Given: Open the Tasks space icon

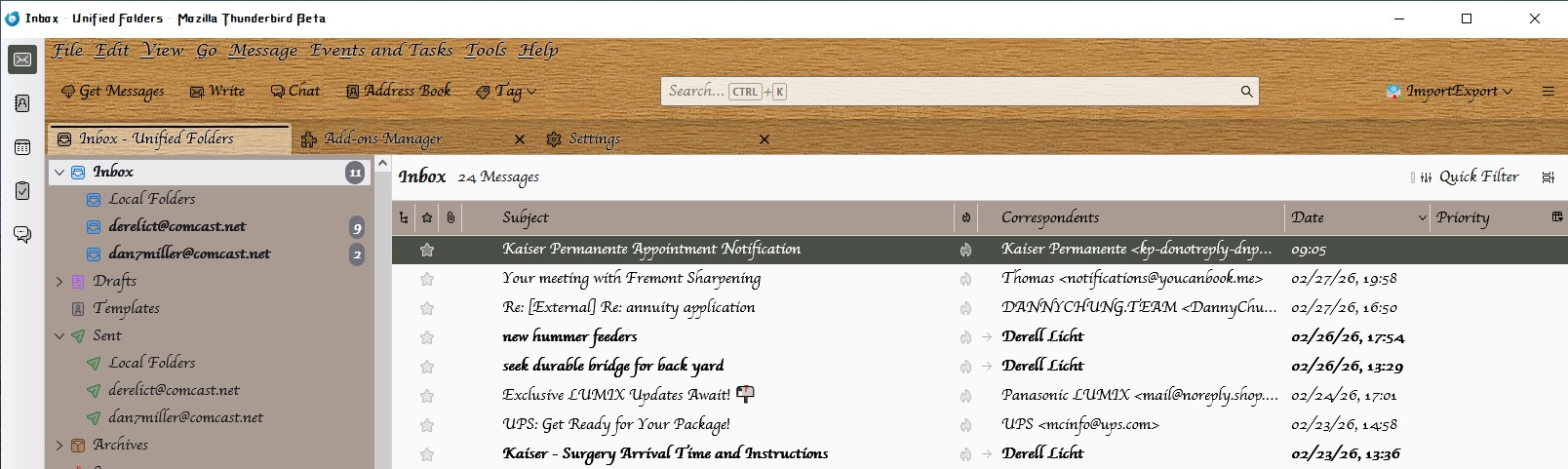Looking at the screenshot, I should pyautogui.click(x=22, y=191).
